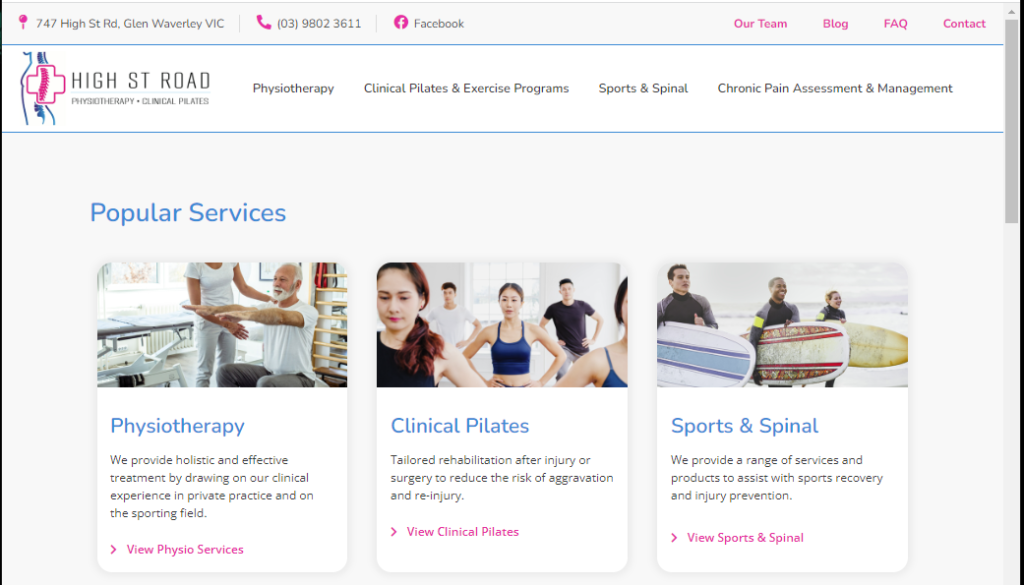Go to the Our Team page
The height and width of the screenshot is (585, 1024).
coord(760,24)
